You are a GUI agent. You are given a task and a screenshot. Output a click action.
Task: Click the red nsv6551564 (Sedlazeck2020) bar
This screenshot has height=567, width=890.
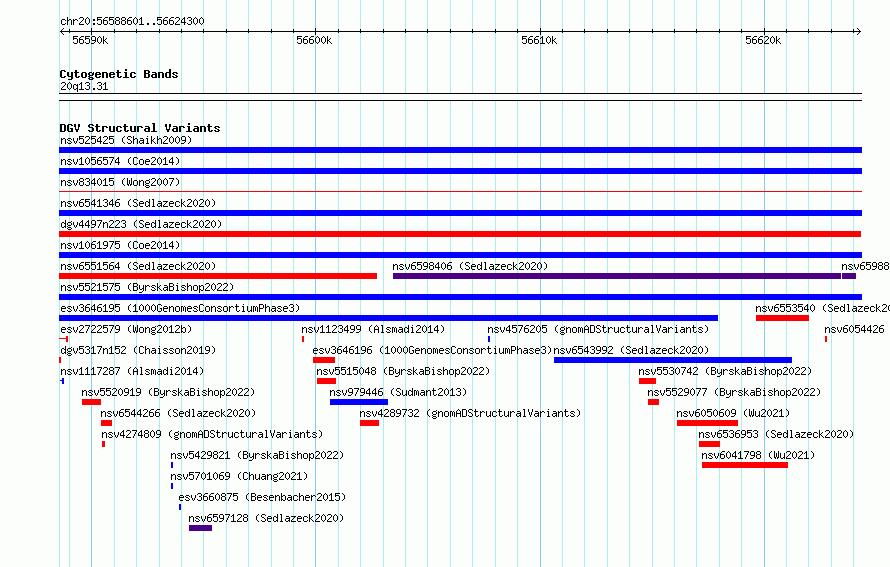click(218, 276)
